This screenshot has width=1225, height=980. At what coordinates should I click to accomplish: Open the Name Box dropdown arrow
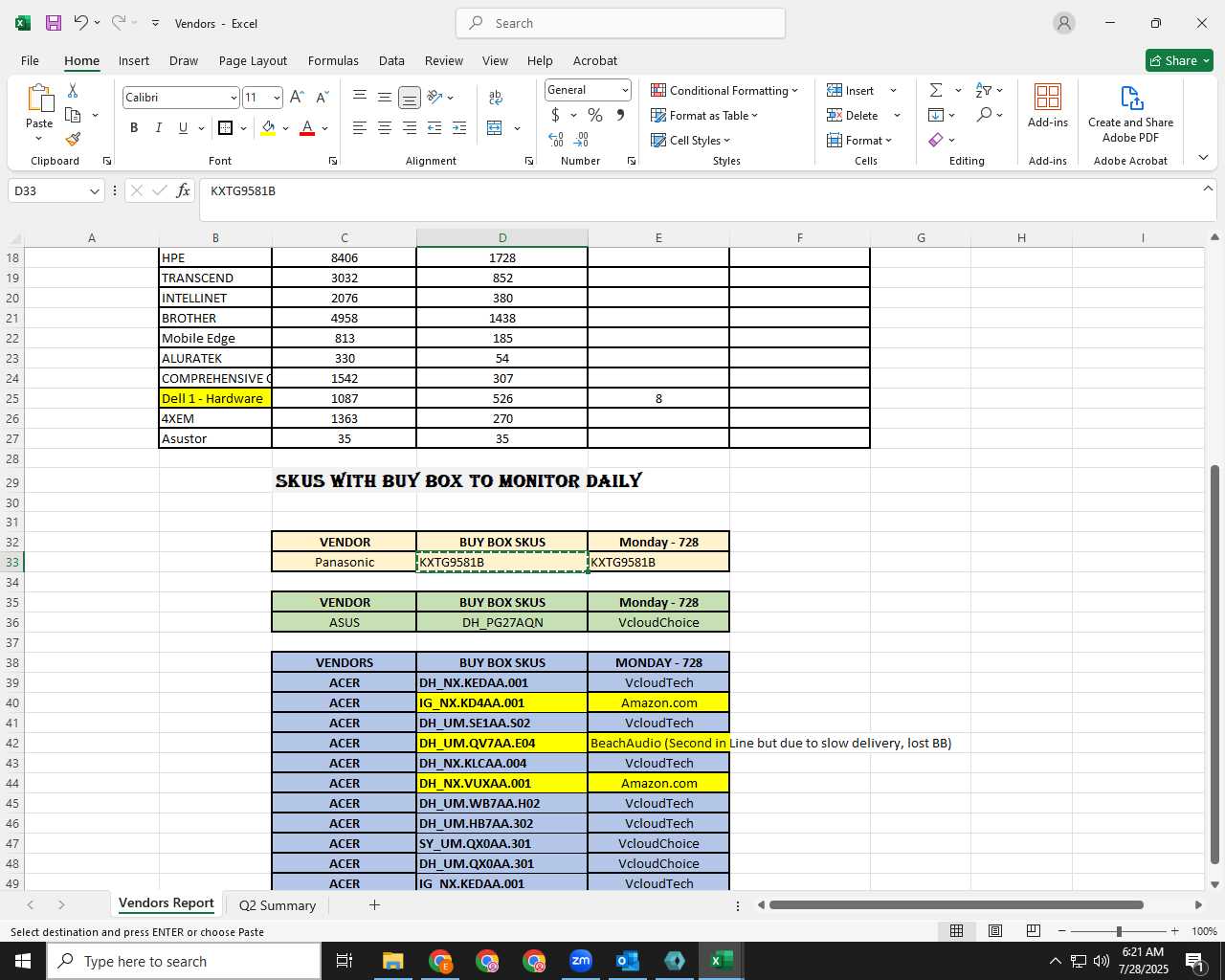coord(94,191)
